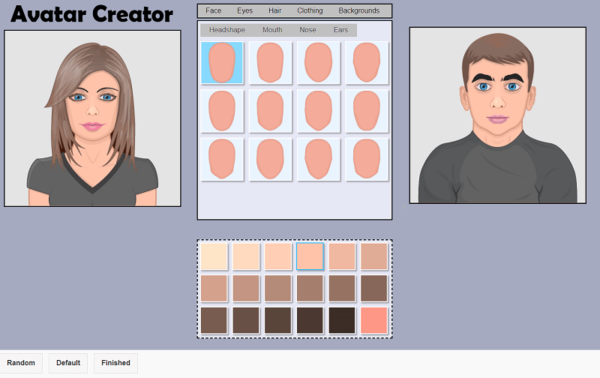Reset avatar with the Default button

pyautogui.click(x=68, y=363)
